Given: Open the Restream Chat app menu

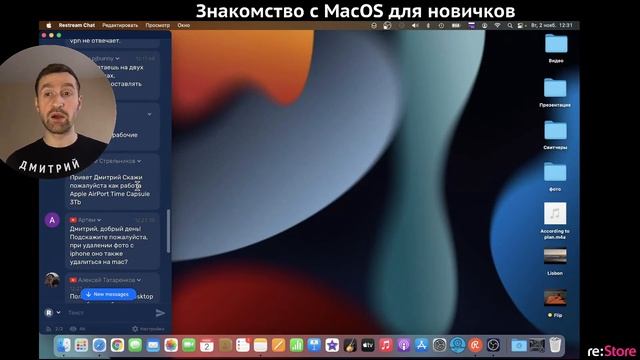Looking at the screenshot, I should pos(77,25).
